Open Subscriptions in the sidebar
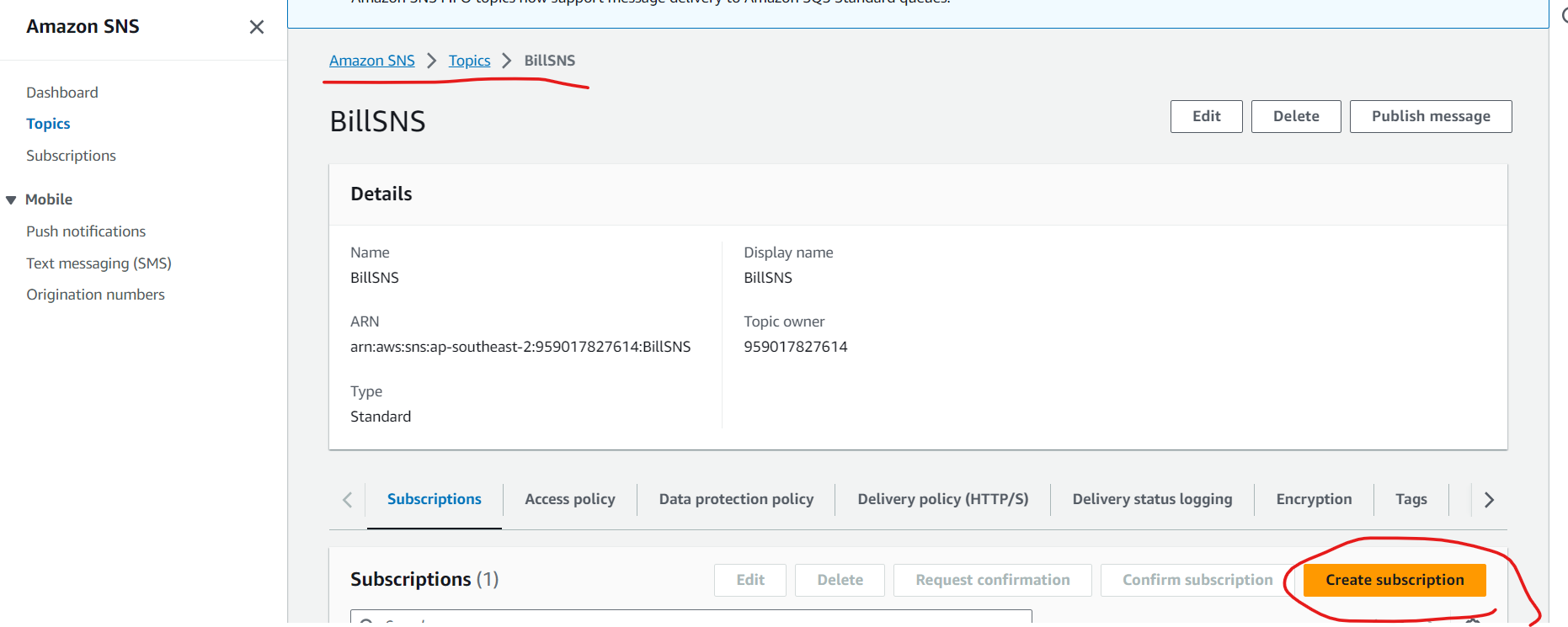1568x627 pixels. 71,156
